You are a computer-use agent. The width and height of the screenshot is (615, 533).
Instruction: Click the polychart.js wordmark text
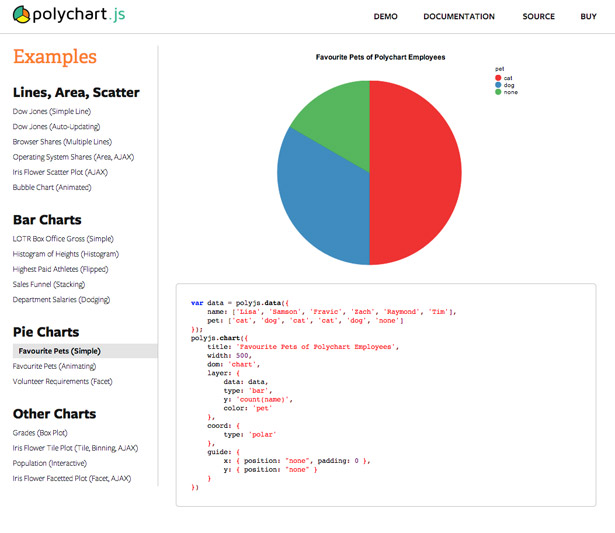78,15
